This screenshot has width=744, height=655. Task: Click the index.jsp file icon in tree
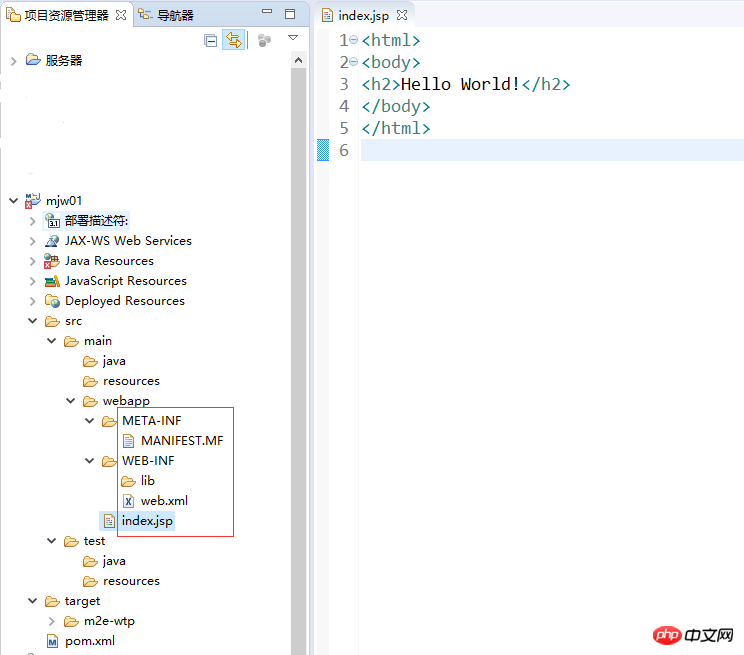109,521
